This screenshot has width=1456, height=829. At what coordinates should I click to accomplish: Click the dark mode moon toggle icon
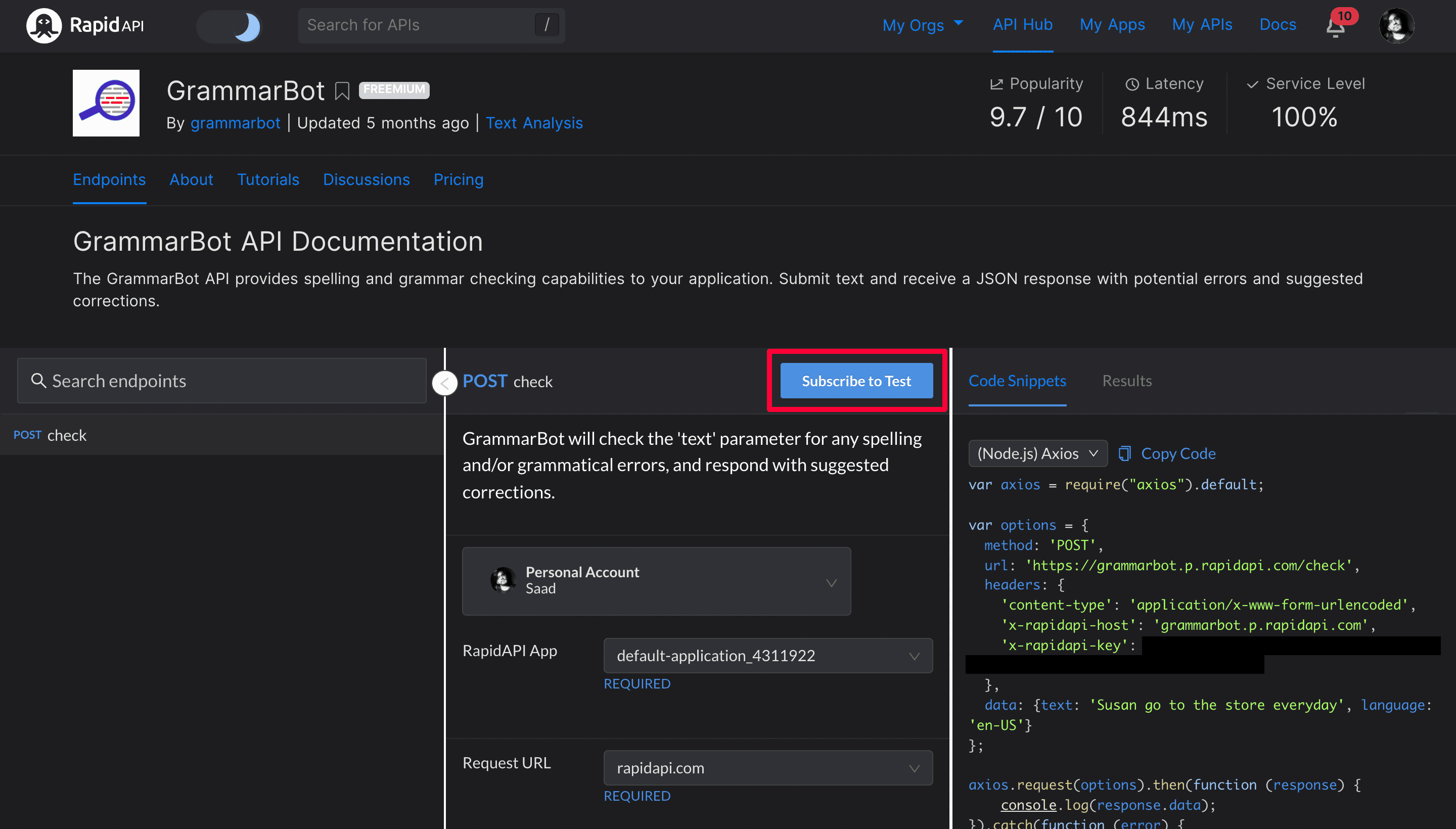click(248, 25)
